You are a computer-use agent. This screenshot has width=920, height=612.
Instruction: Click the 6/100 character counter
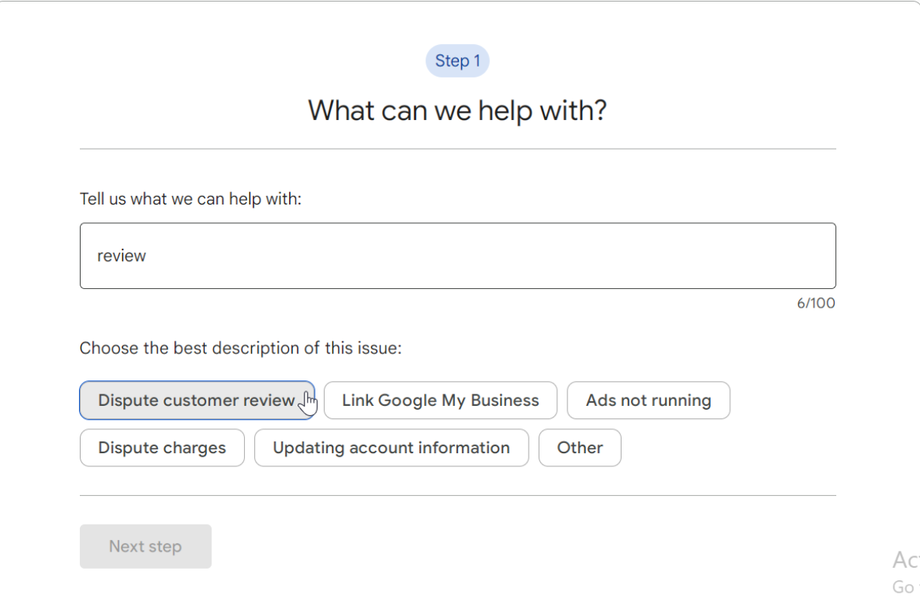pos(815,303)
